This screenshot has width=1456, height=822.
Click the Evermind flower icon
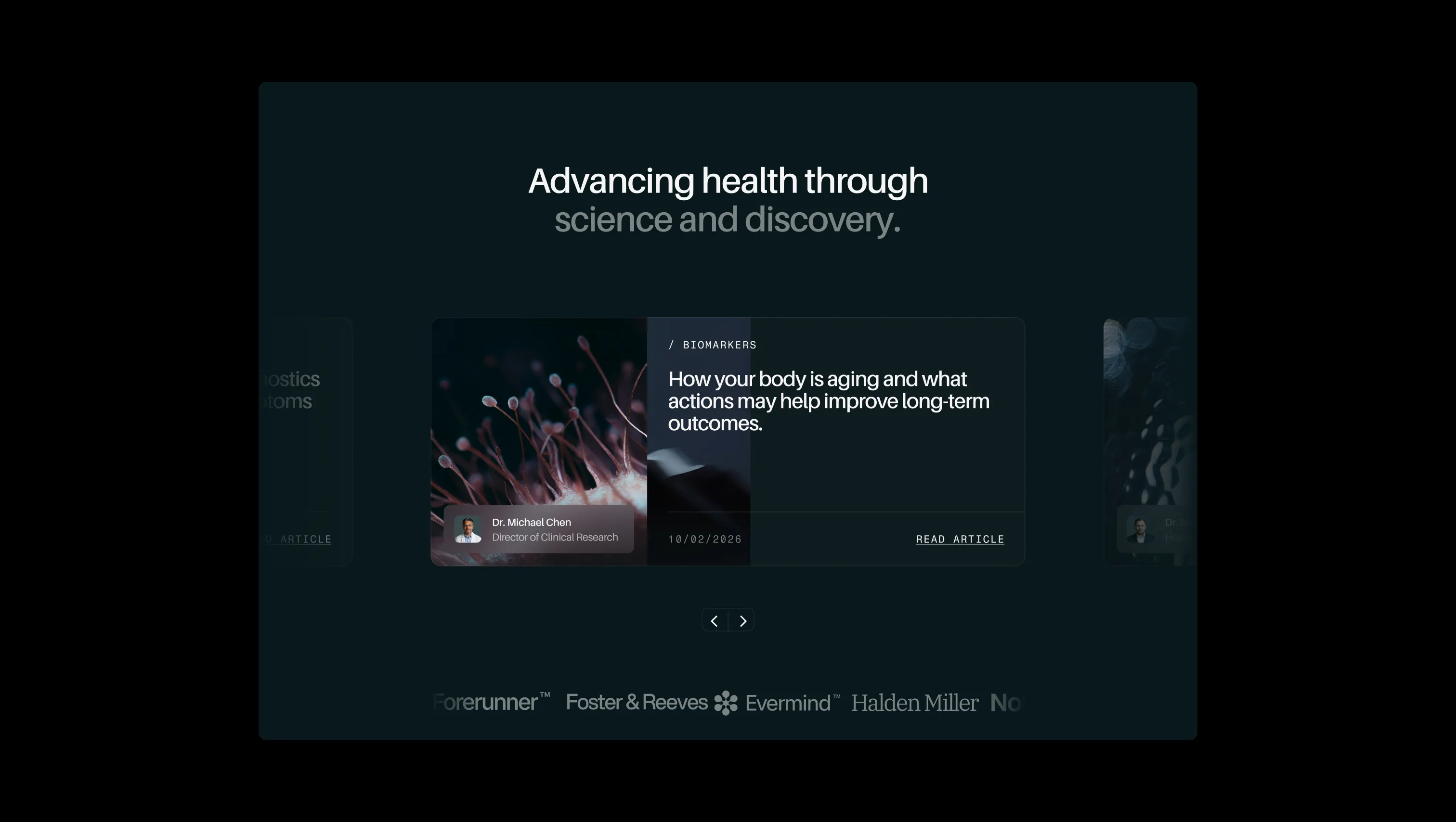726,703
